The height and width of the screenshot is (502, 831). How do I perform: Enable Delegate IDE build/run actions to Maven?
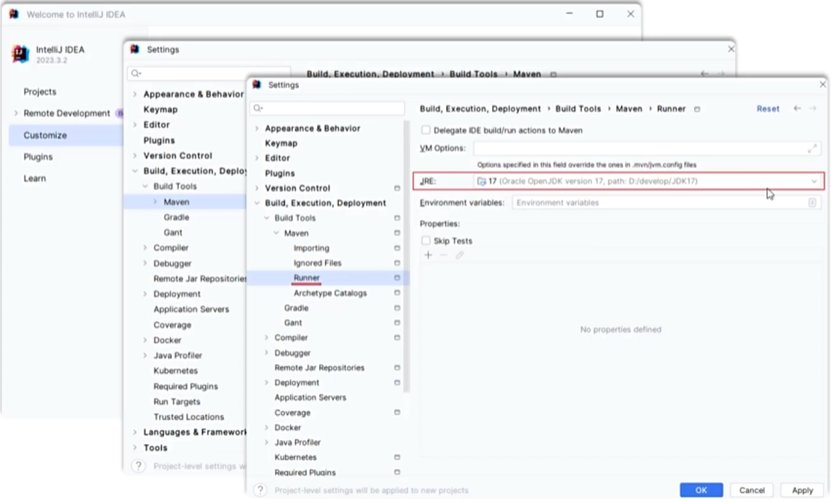tap(426, 130)
